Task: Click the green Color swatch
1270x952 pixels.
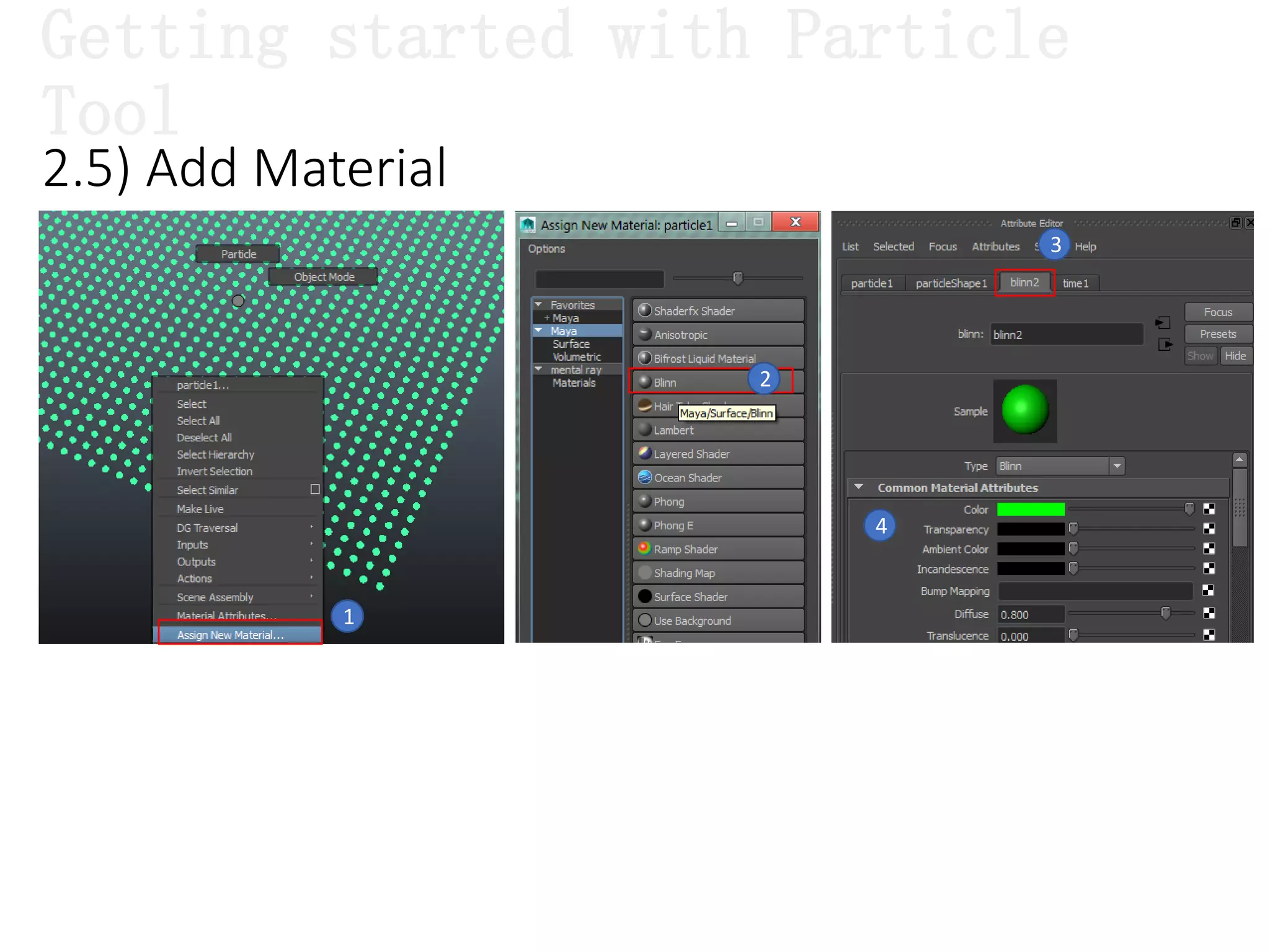Action: point(1031,509)
